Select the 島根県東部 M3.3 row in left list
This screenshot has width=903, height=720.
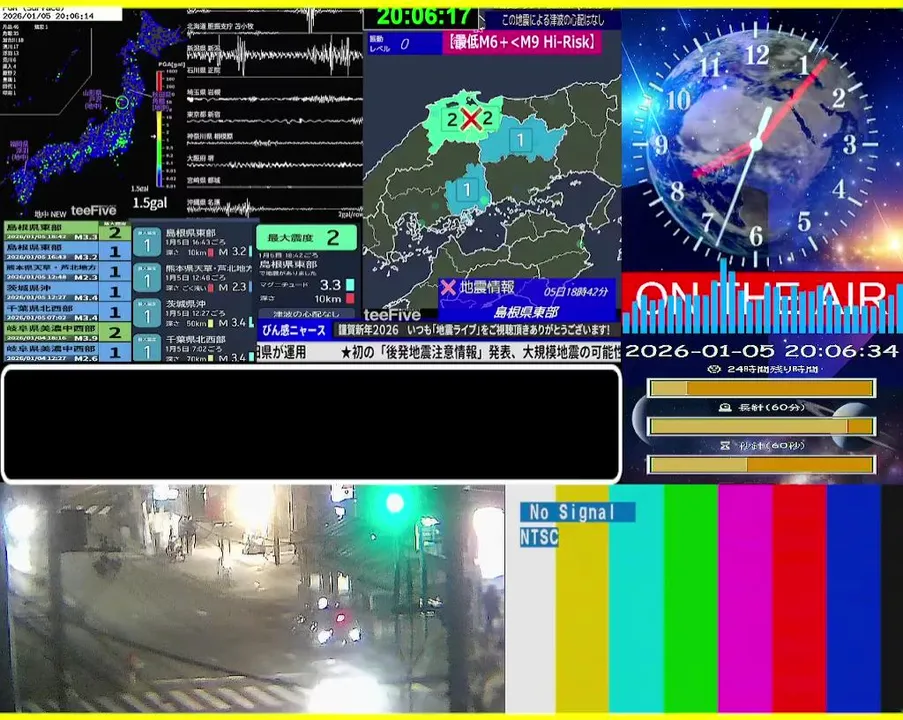coord(67,232)
